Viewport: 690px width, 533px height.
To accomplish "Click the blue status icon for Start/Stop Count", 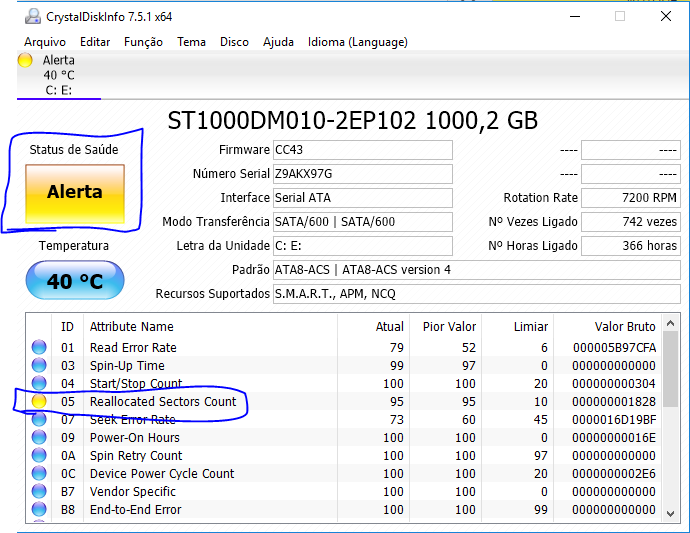I will [39, 383].
